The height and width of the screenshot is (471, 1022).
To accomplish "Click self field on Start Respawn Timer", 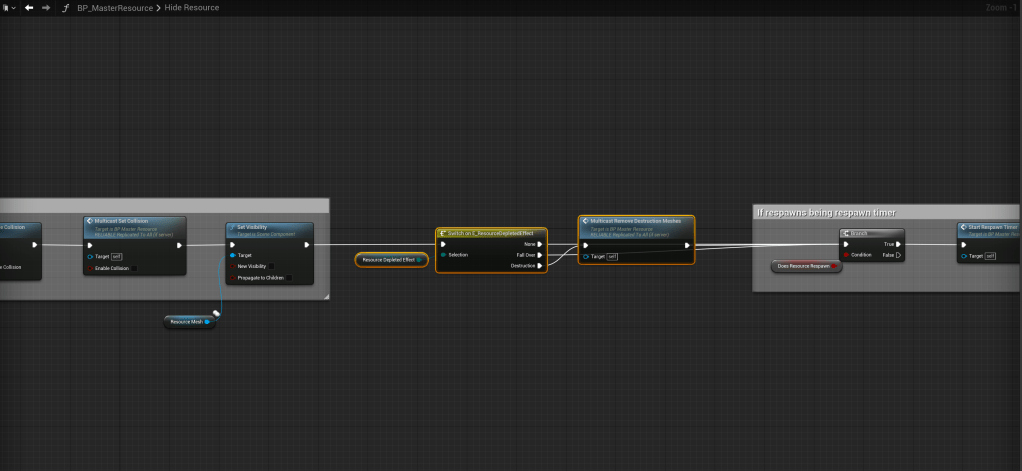I will [990, 256].
